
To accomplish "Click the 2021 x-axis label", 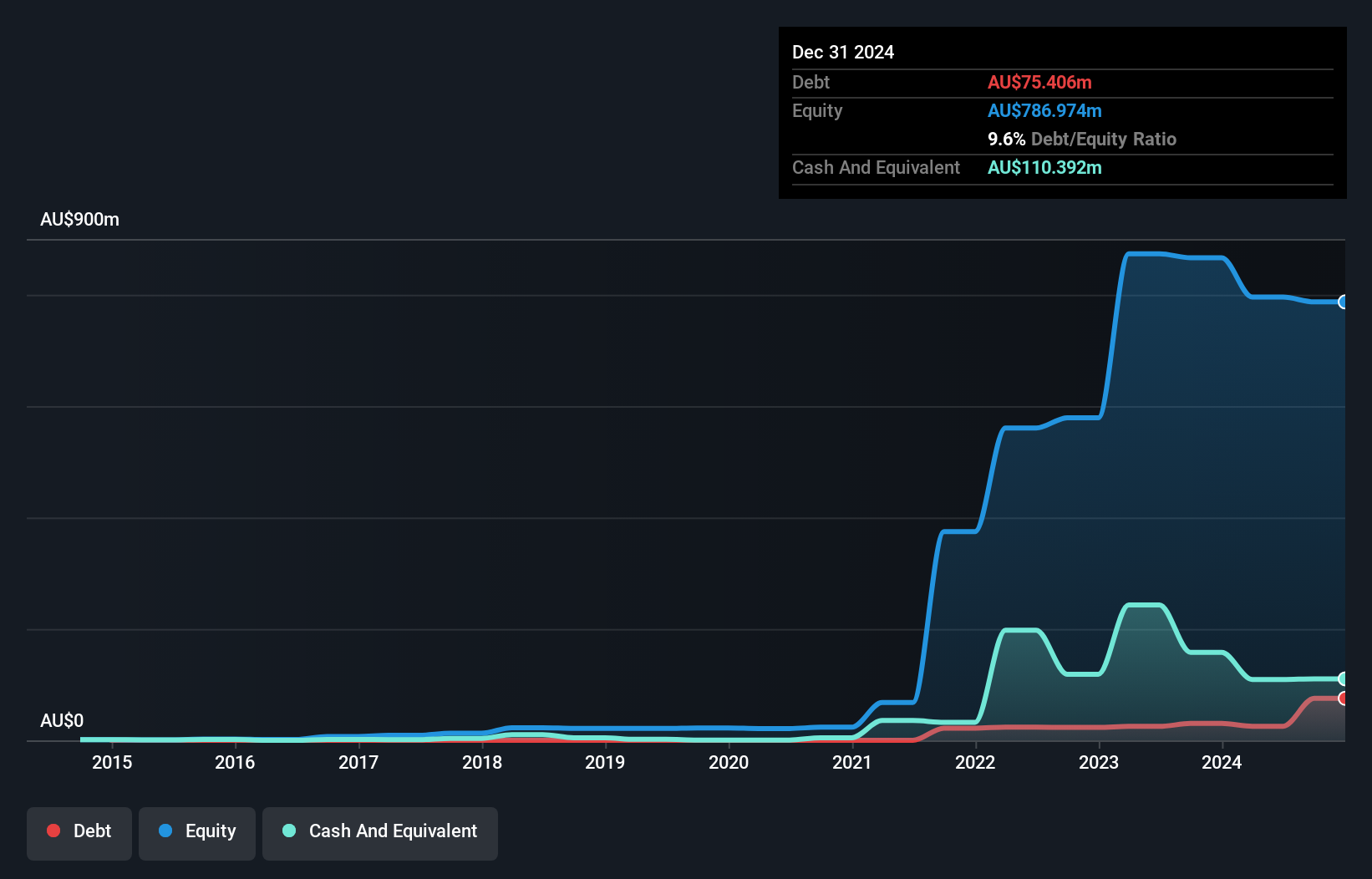I will click(x=852, y=762).
